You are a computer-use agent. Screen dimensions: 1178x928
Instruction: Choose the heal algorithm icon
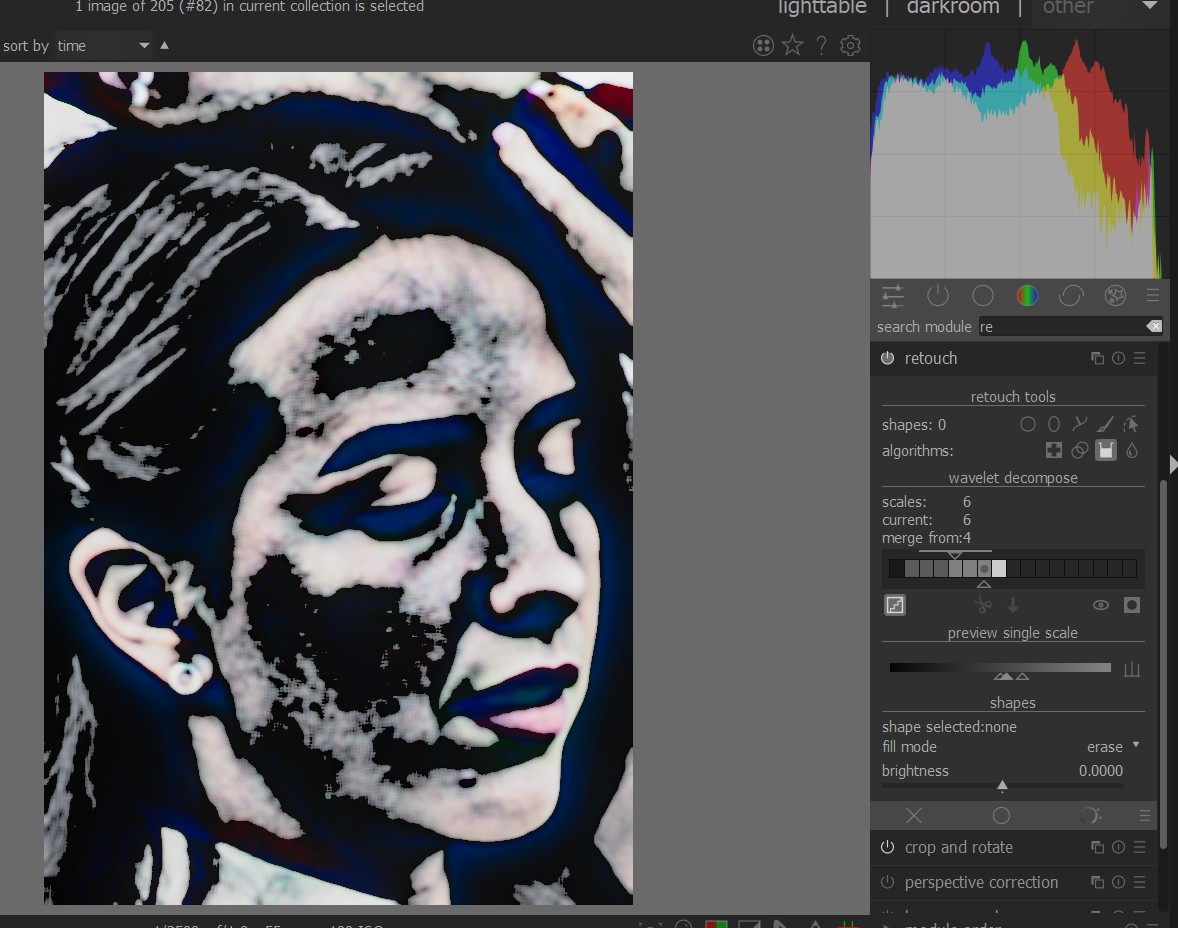pyautogui.click(x=1054, y=450)
